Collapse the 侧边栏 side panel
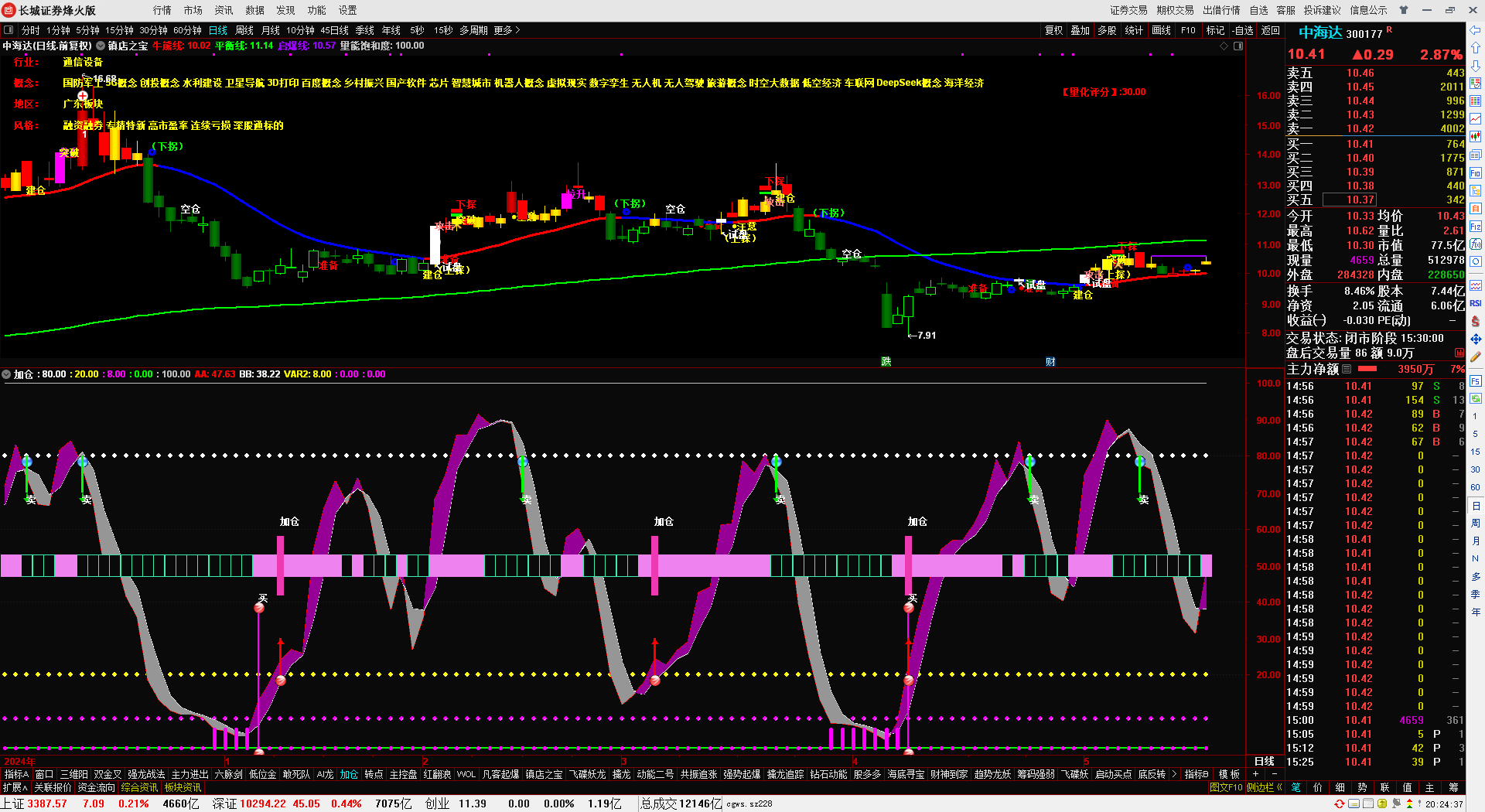Viewport: 1485px width, 812px height. pyautogui.click(x=1264, y=787)
